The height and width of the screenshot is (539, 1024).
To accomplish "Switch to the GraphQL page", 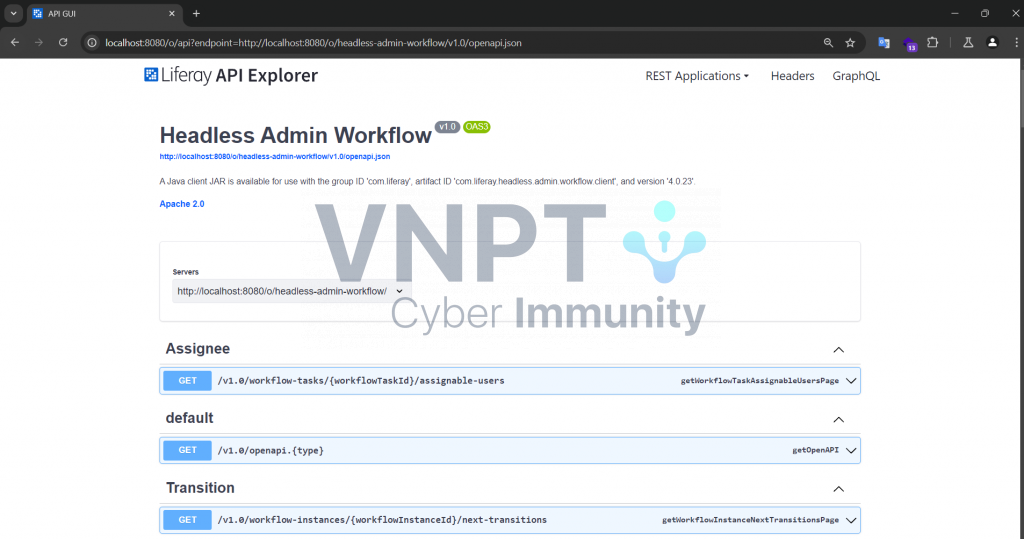I will click(856, 76).
